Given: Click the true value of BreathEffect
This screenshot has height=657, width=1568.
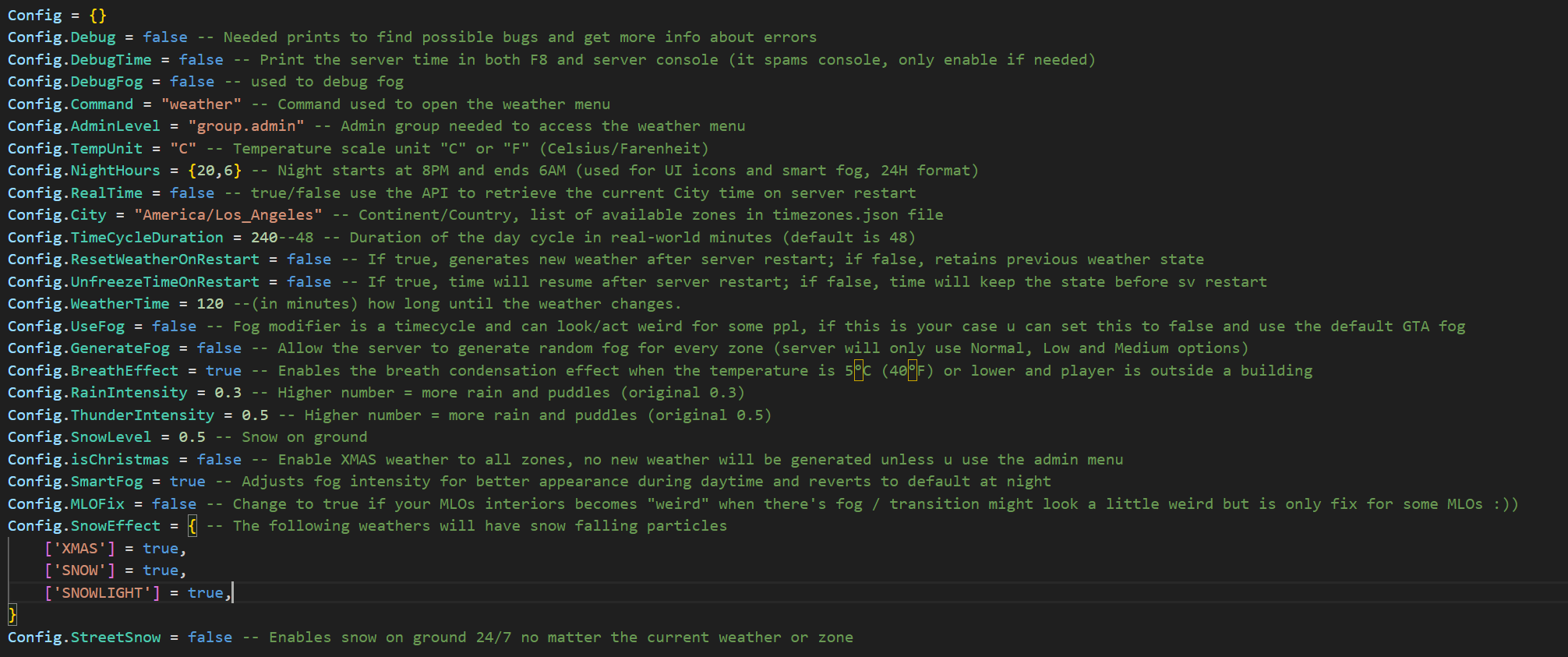Looking at the screenshot, I should point(224,371).
